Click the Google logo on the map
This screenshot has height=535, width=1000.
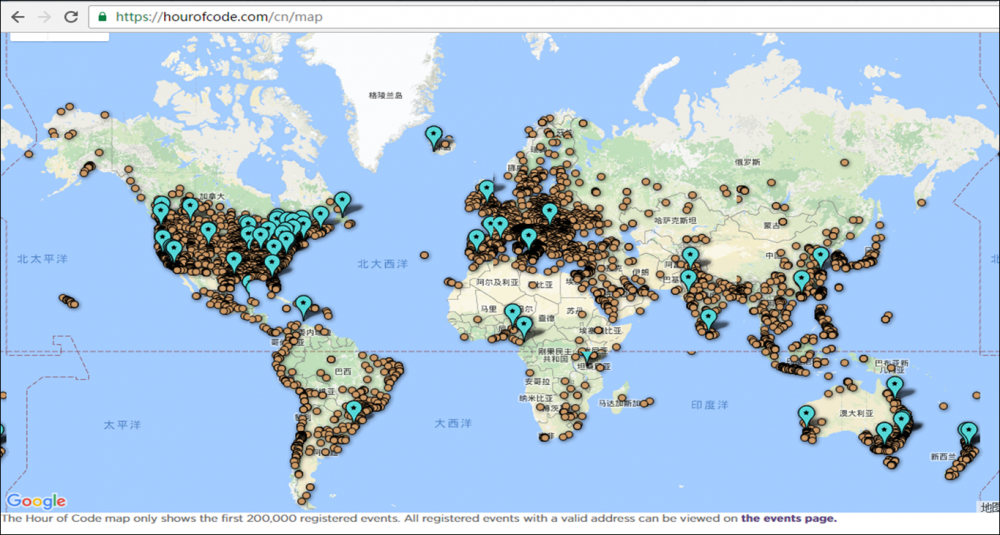pyautogui.click(x=36, y=501)
